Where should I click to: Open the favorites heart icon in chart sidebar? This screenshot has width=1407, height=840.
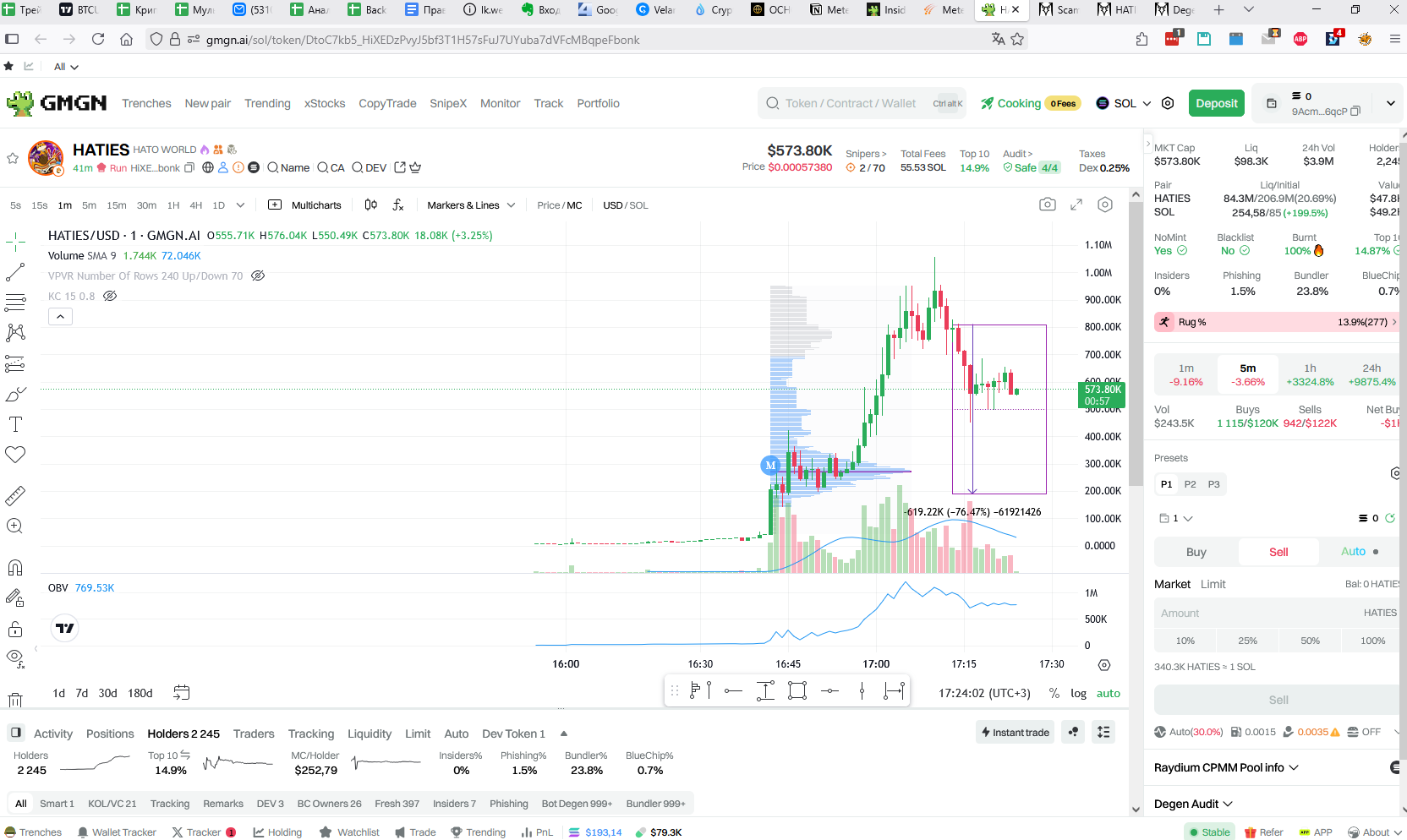[x=15, y=455]
